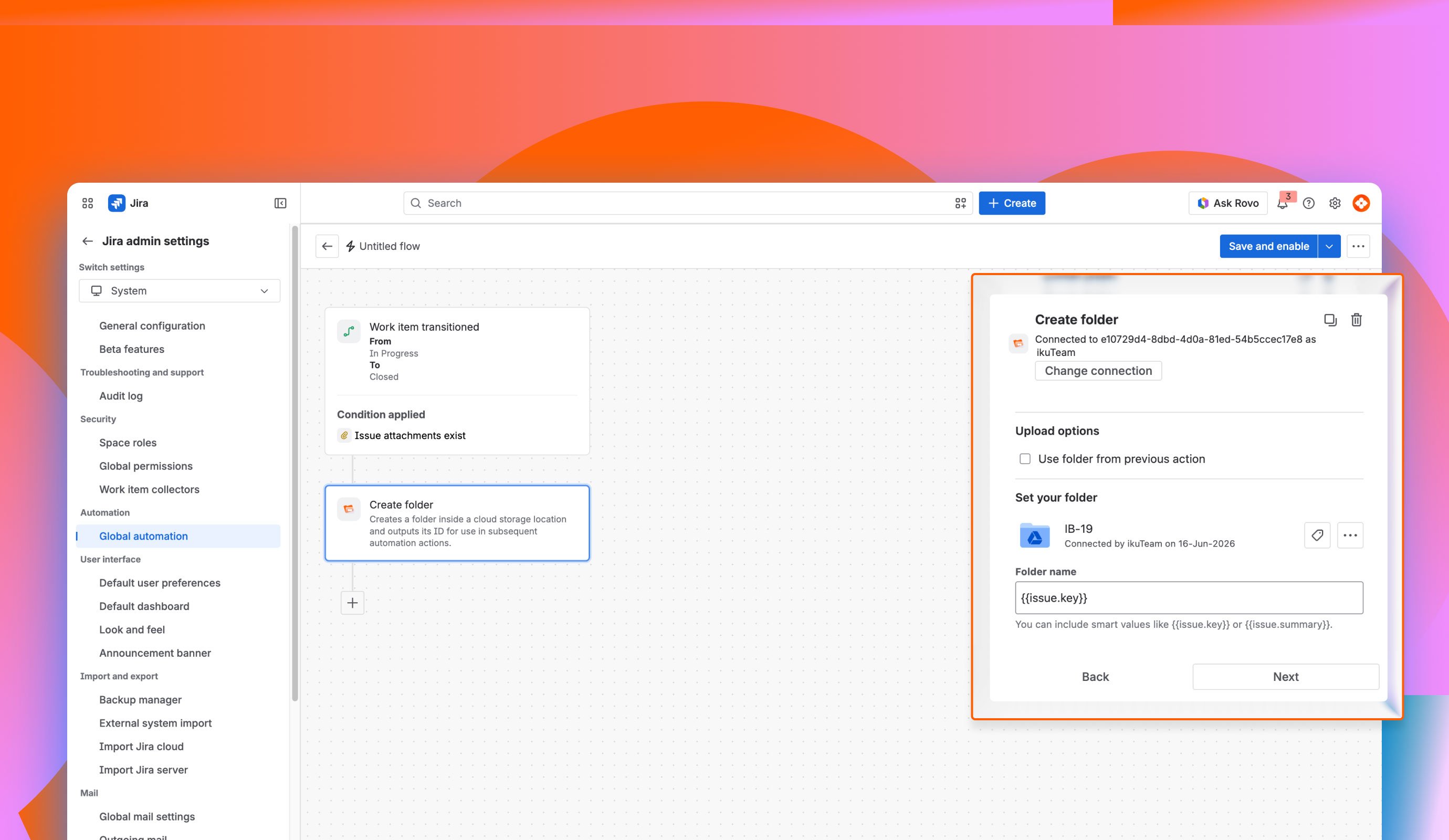
Task: Toggle Use folder from previous action checkbox
Action: pyautogui.click(x=1025, y=459)
